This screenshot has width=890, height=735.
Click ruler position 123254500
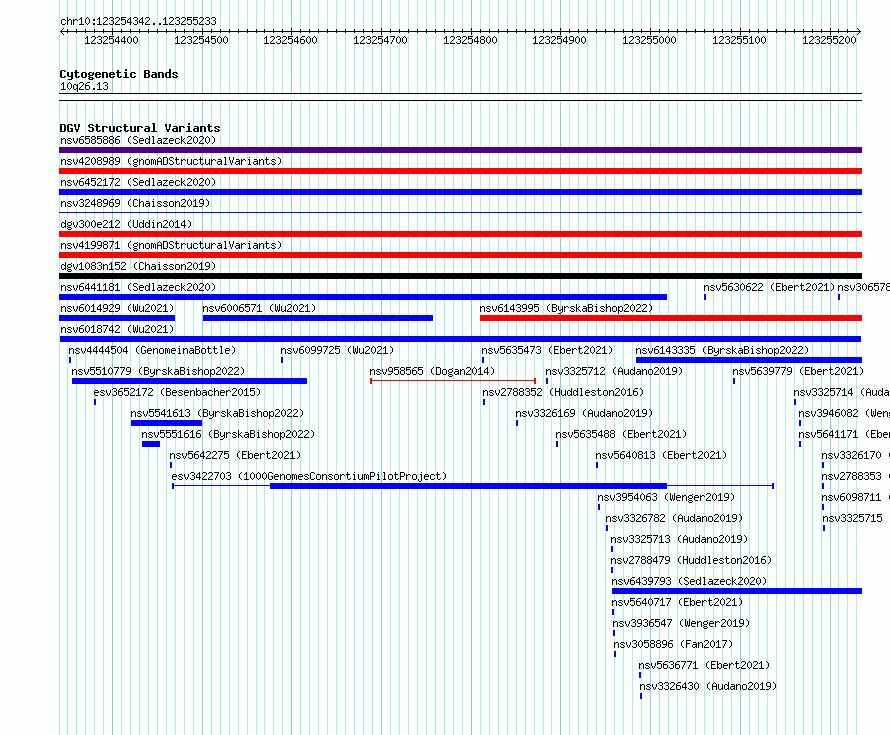[201, 40]
